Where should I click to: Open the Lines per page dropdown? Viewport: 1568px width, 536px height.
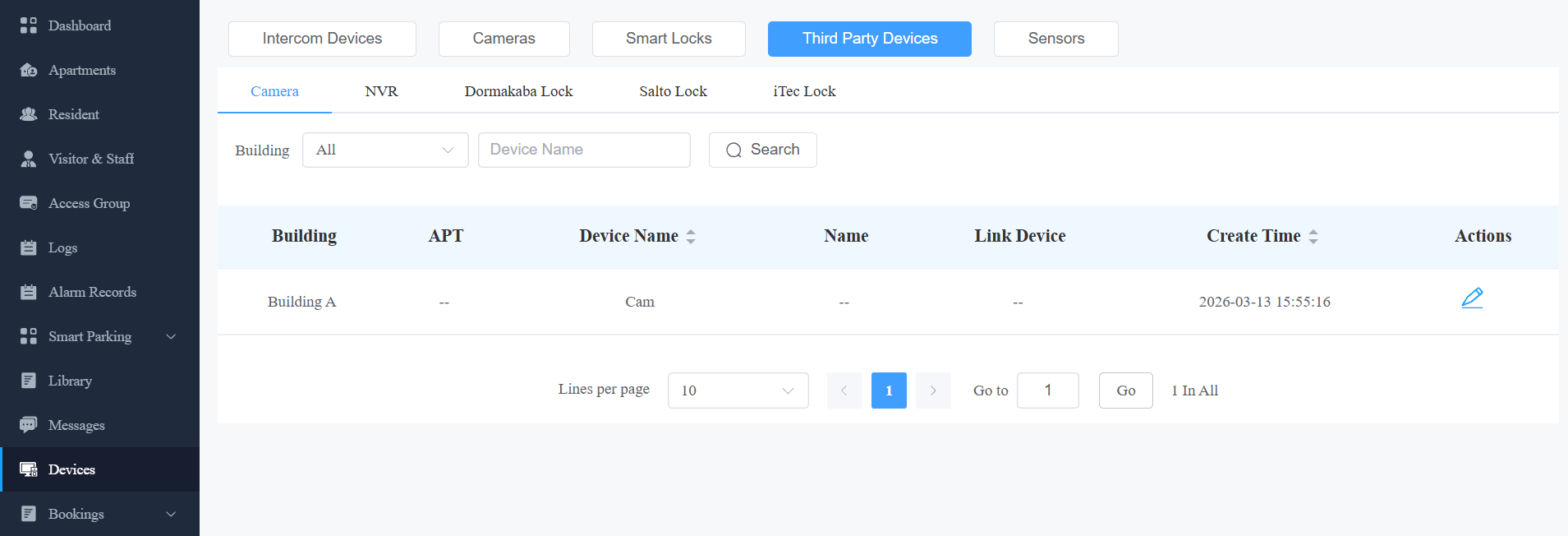point(738,390)
